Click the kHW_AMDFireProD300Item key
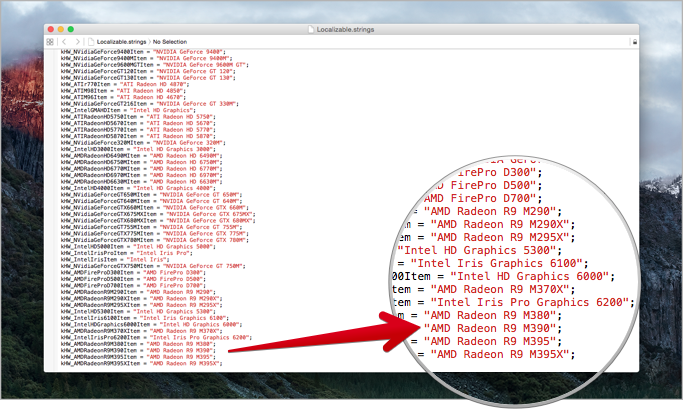This screenshot has height=409, width=683. pyautogui.click(x=97, y=273)
